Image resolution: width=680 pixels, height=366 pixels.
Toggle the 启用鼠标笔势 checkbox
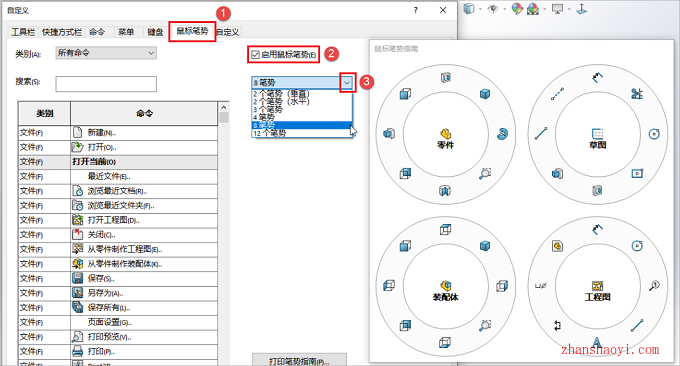point(255,55)
